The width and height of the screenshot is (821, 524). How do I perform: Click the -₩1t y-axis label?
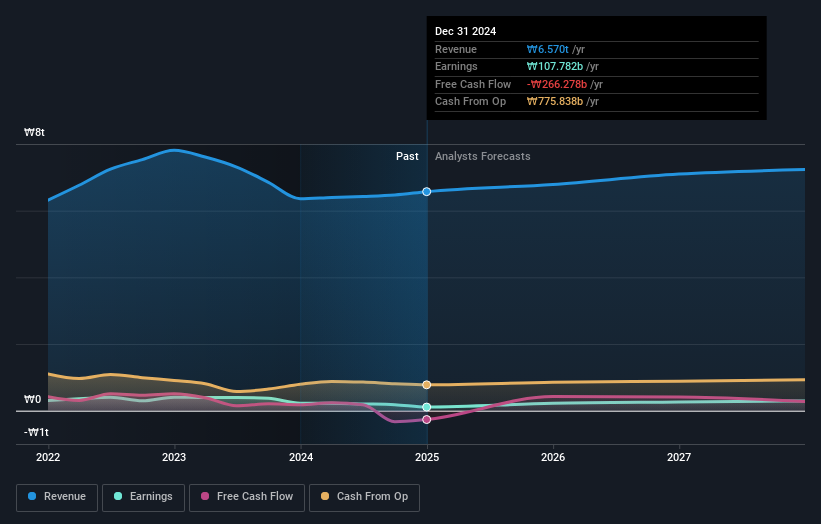pos(36,432)
